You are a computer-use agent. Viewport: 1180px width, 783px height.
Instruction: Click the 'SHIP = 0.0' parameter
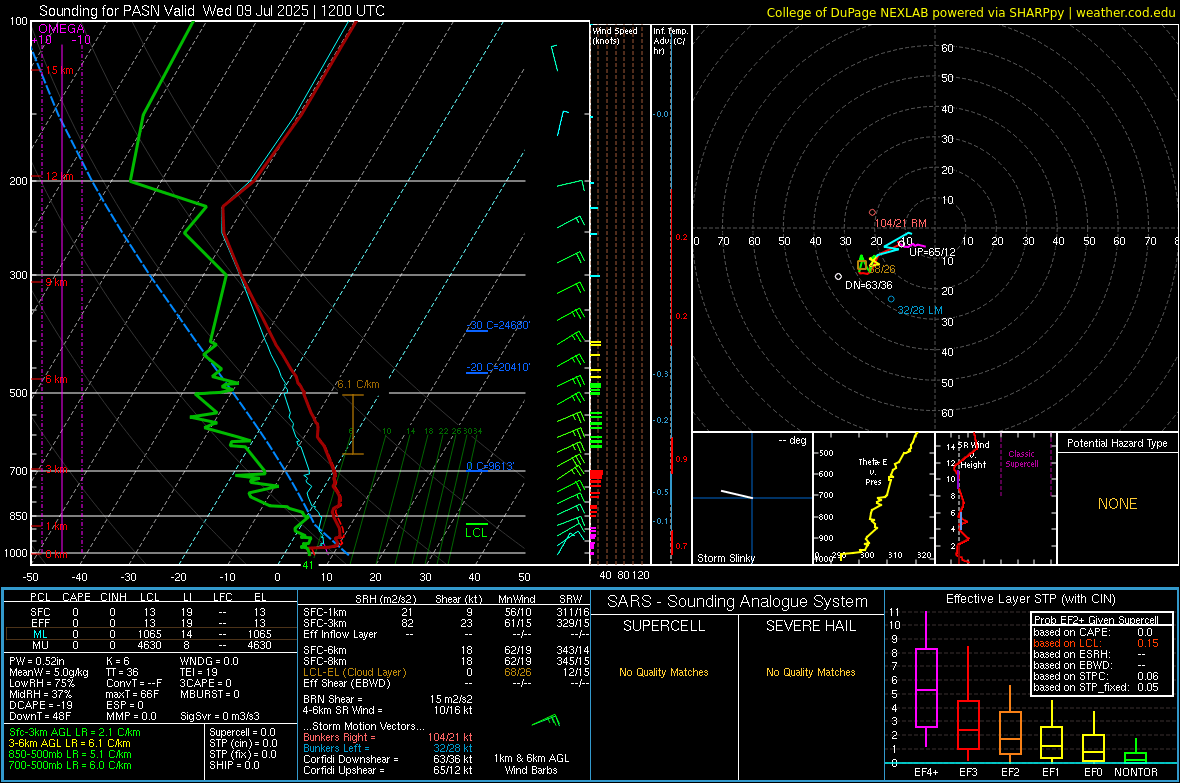coord(234,765)
